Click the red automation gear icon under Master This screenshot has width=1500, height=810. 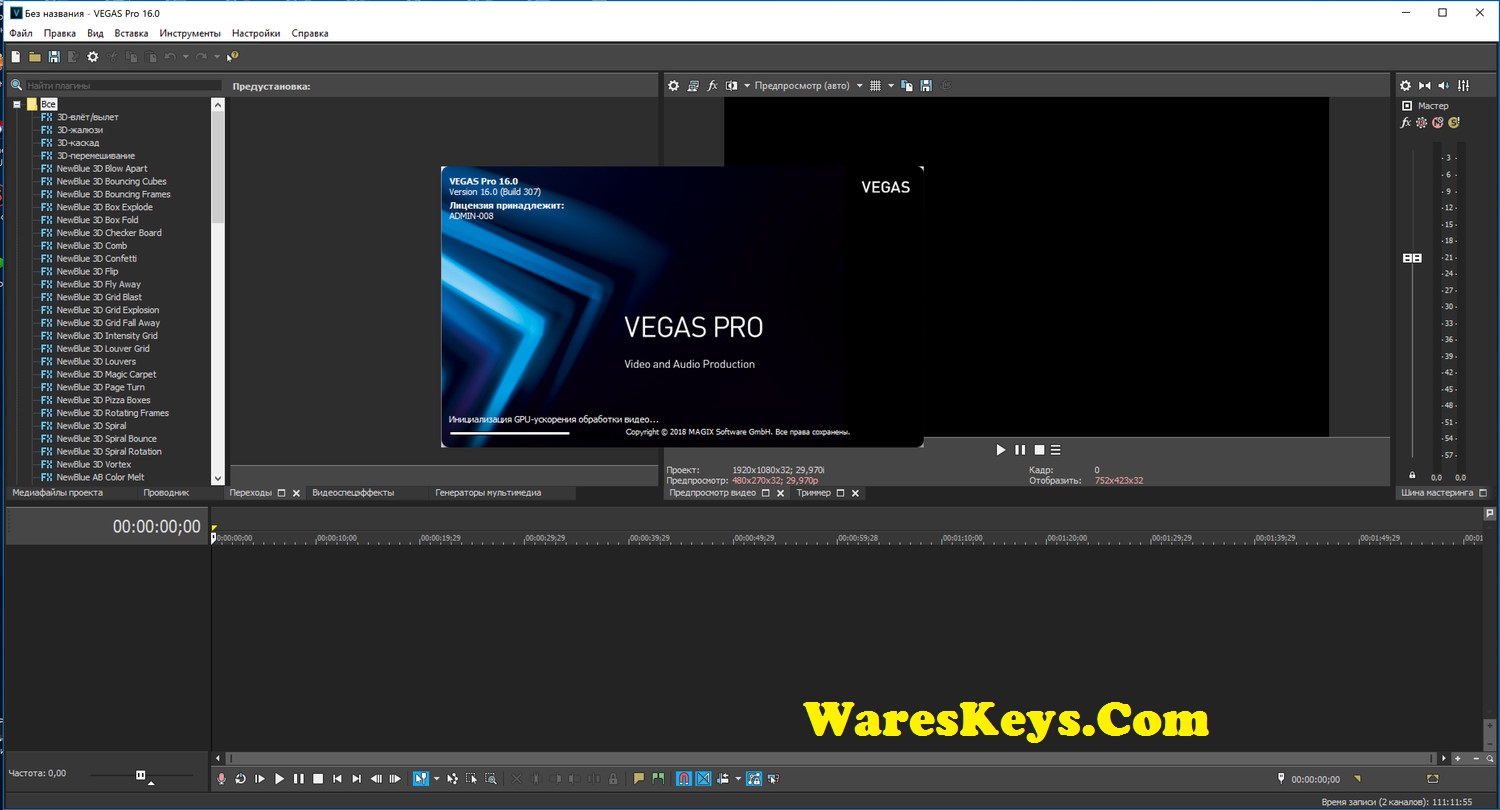[1421, 123]
